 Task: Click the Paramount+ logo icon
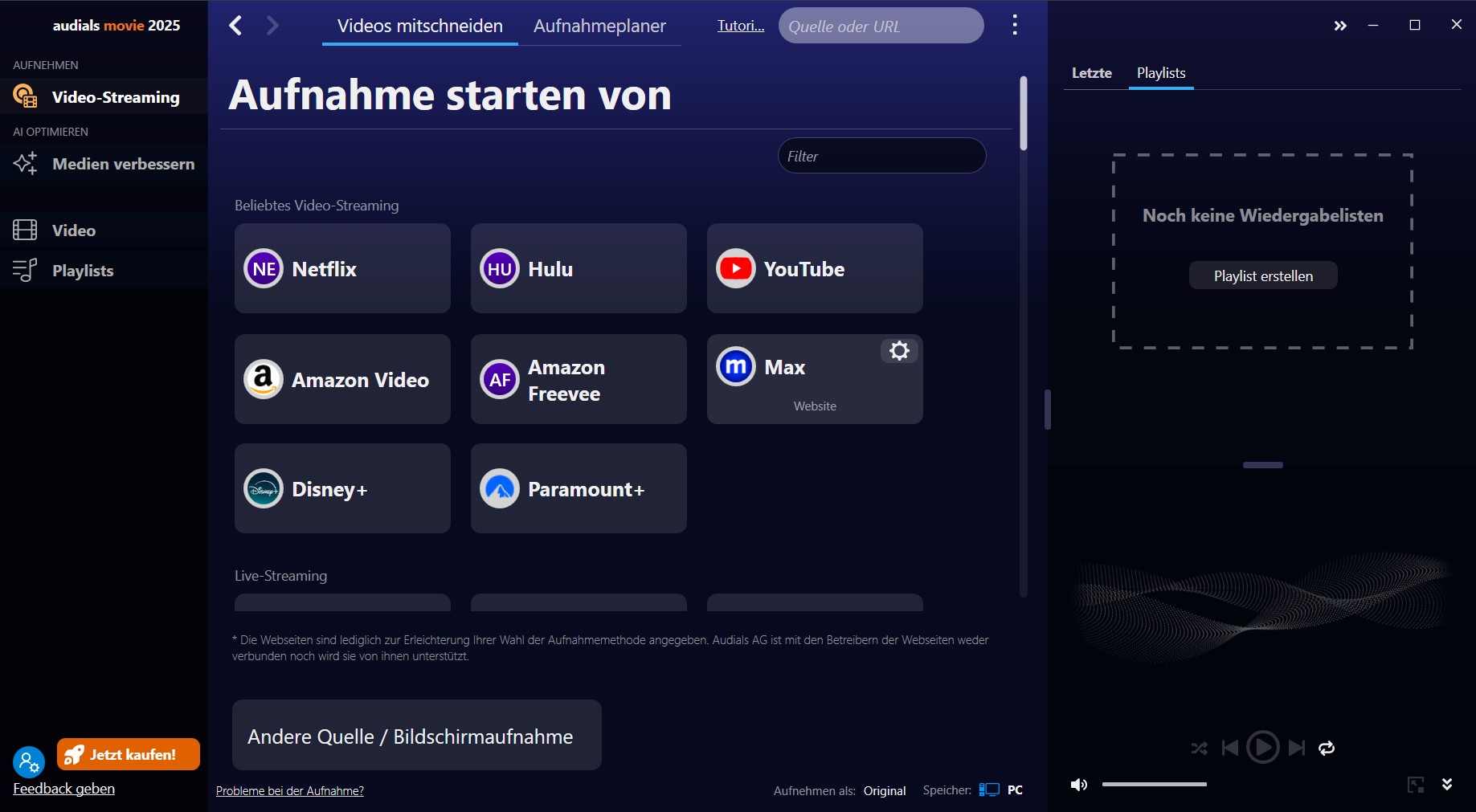coord(500,488)
